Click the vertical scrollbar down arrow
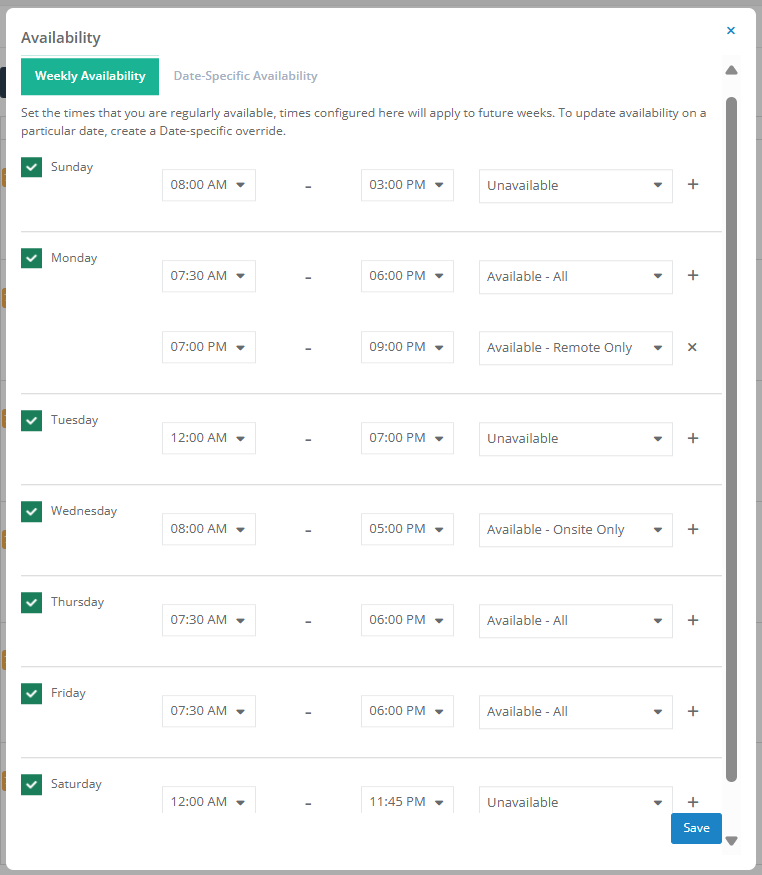762x875 pixels. click(731, 840)
